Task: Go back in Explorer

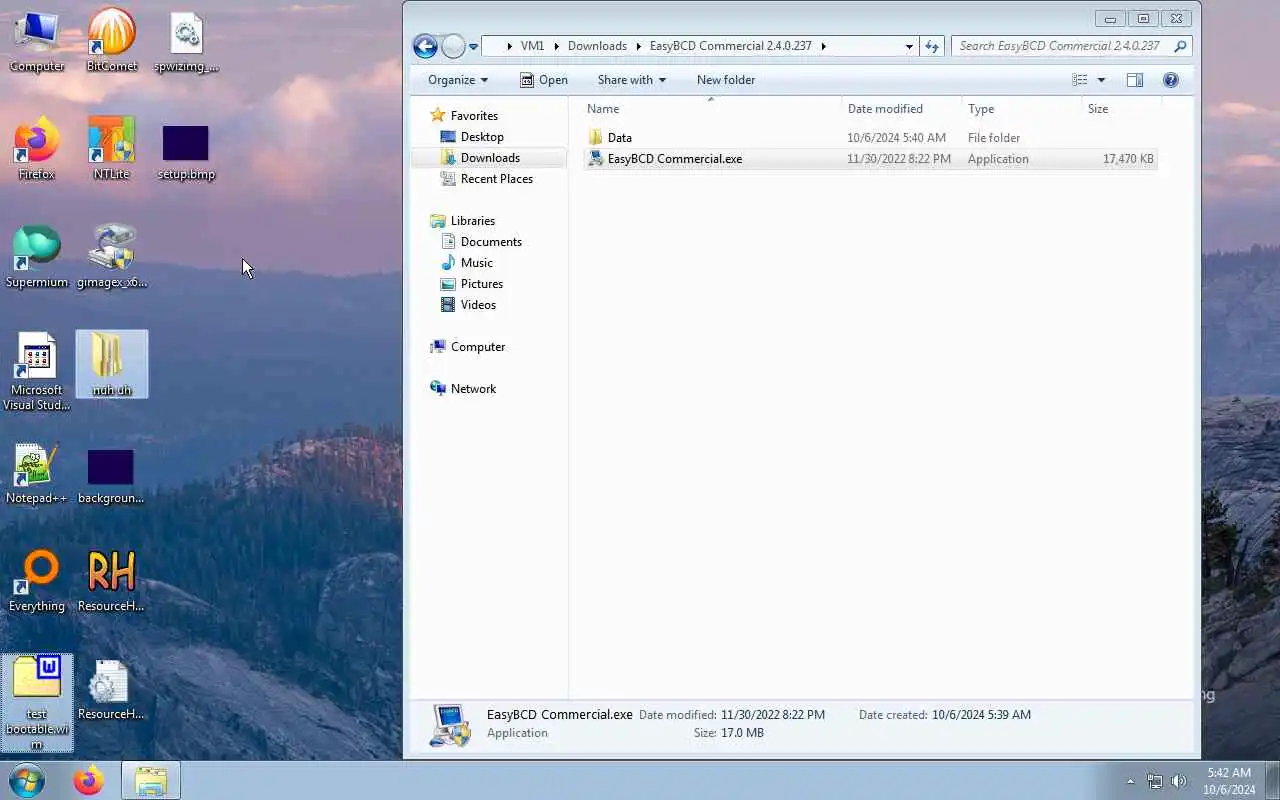Action: [425, 46]
